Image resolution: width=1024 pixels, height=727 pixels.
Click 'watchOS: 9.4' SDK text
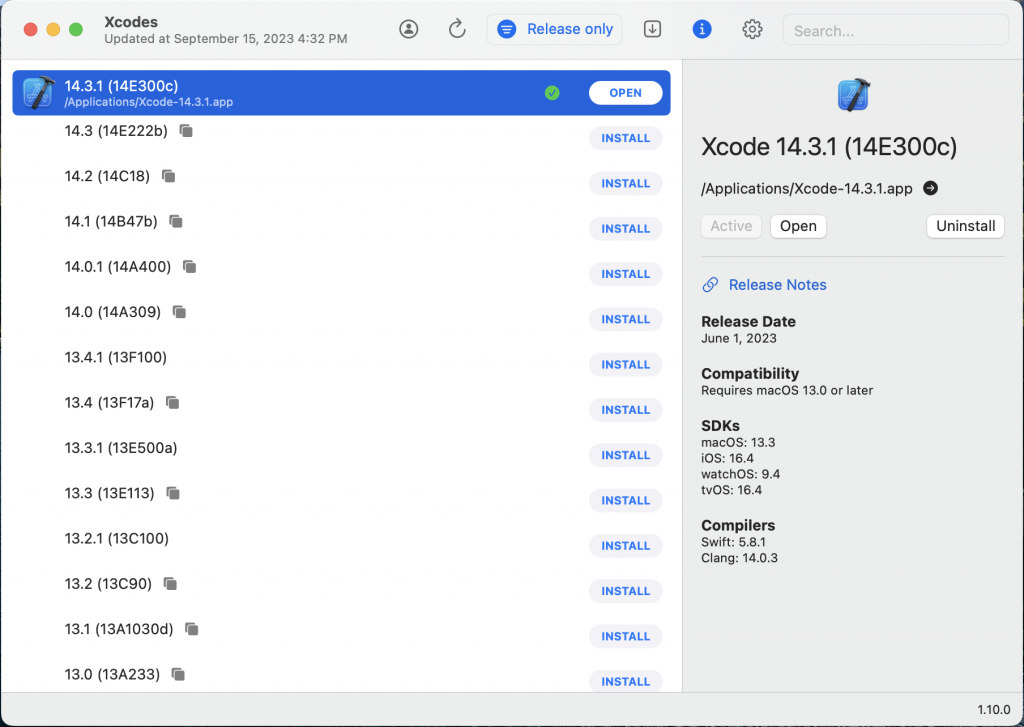click(x=741, y=474)
